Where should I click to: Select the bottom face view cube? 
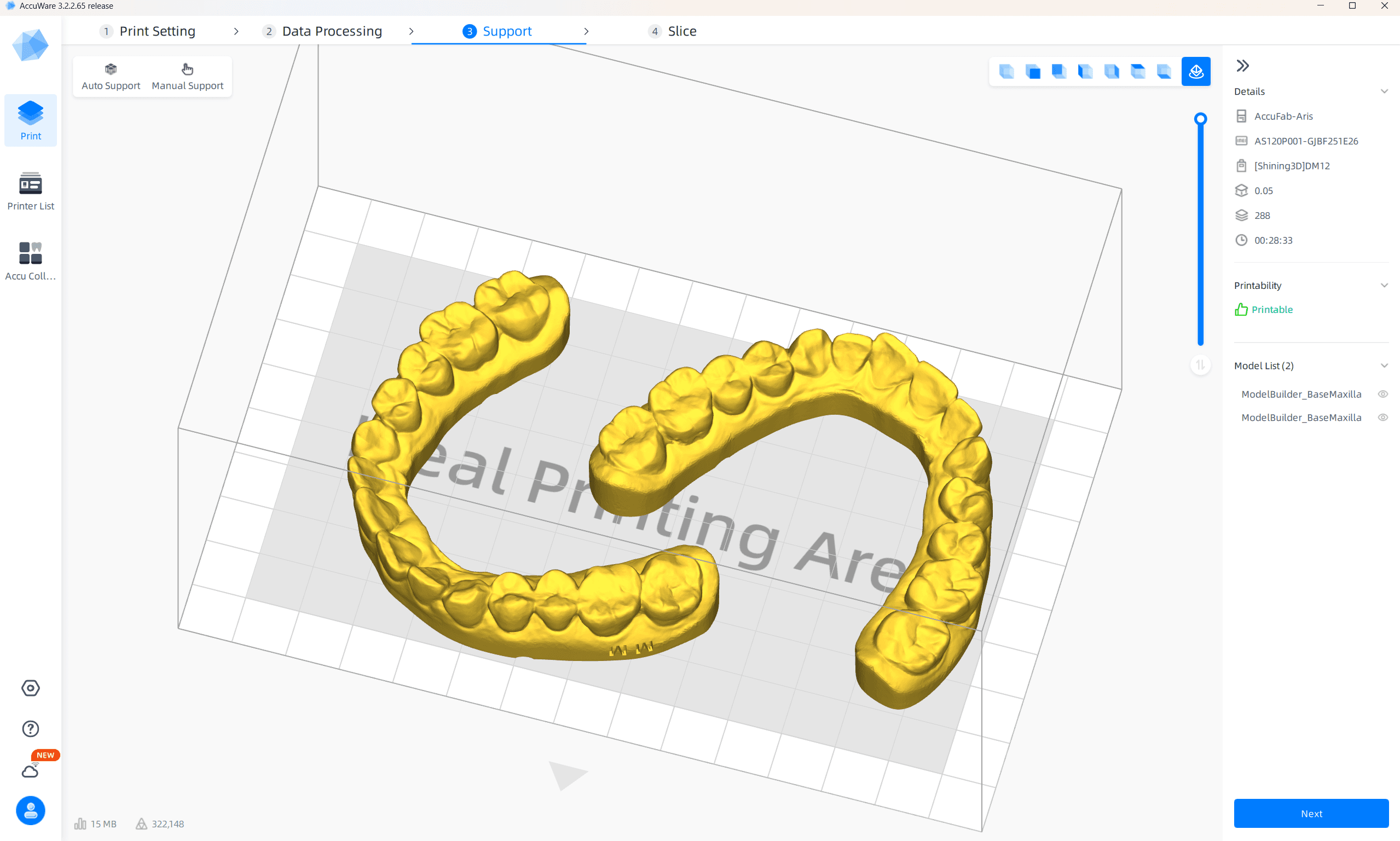coord(1164,71)
